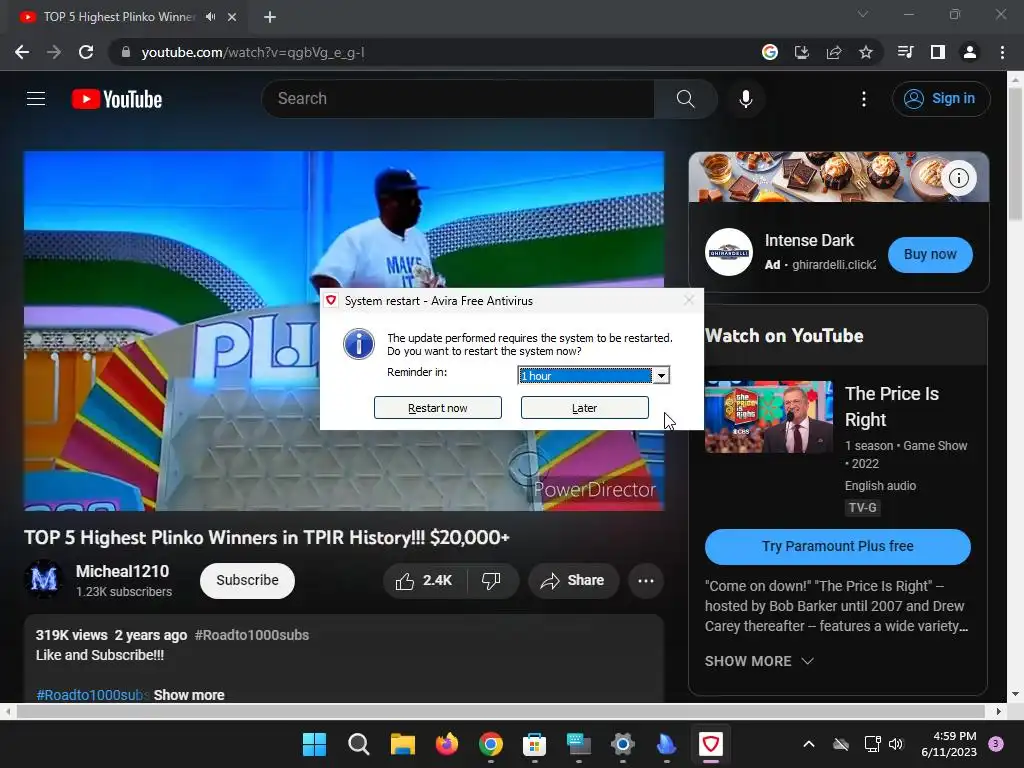Viewport: 1024px width, 768px height.
Task: Open a new browser tab
Action: click(x=270, y=17)
